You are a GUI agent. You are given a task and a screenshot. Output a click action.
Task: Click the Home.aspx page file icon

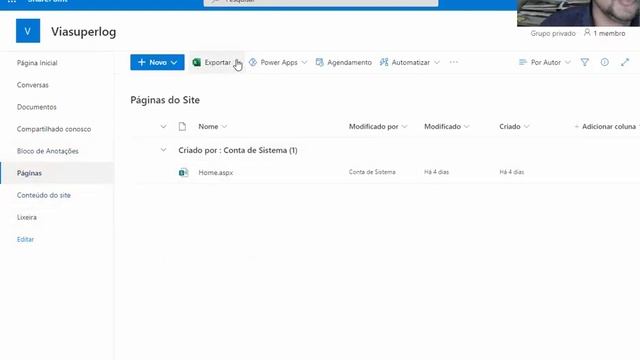pos(183,173)
